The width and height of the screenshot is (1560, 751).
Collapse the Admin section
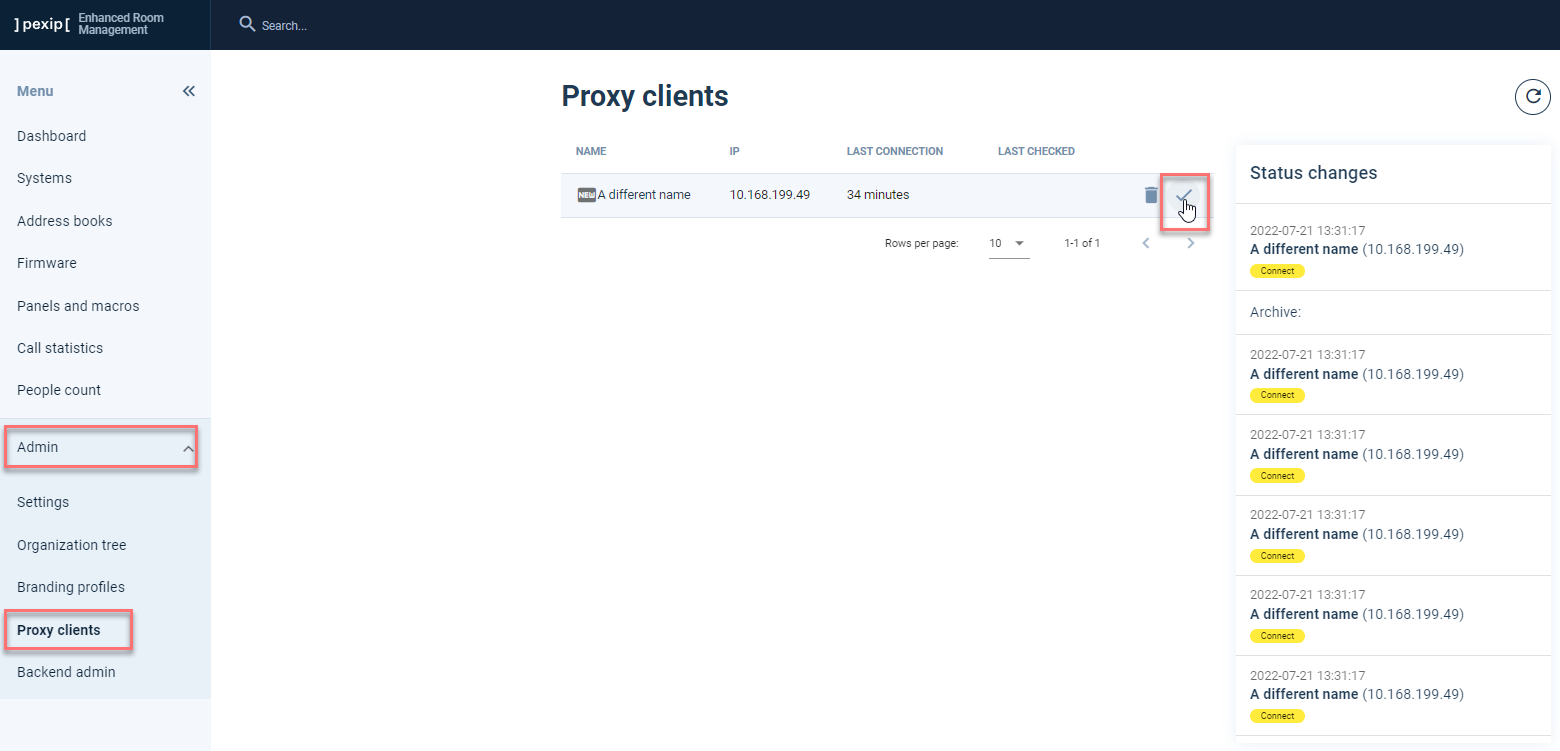click(100, 447)
